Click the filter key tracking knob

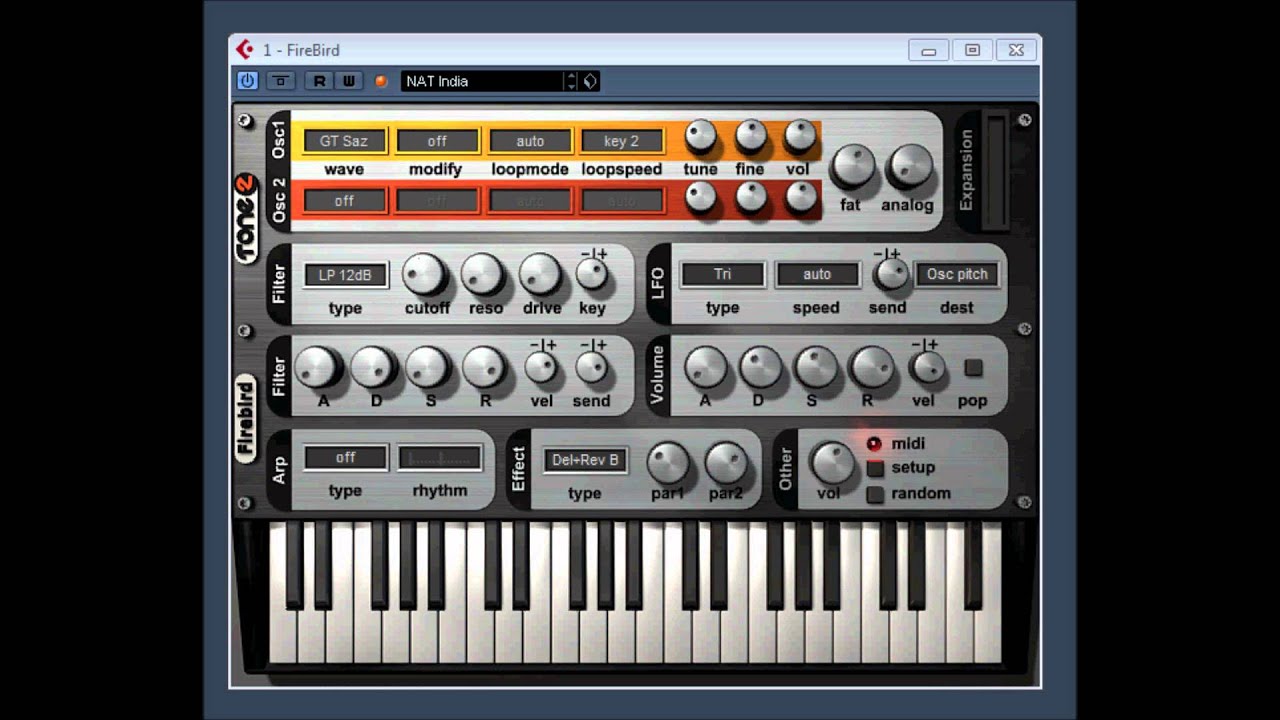point(592,274)
